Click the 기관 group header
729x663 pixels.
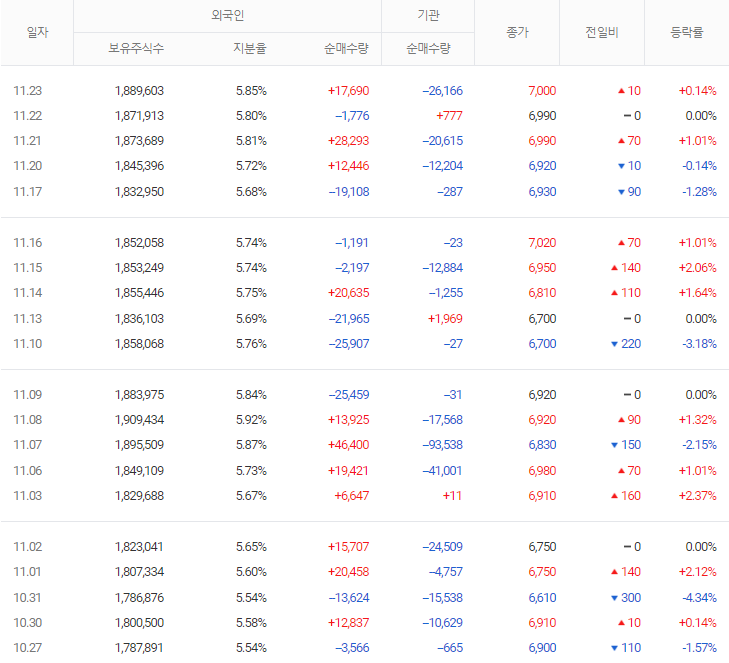[x=428, y=15]
